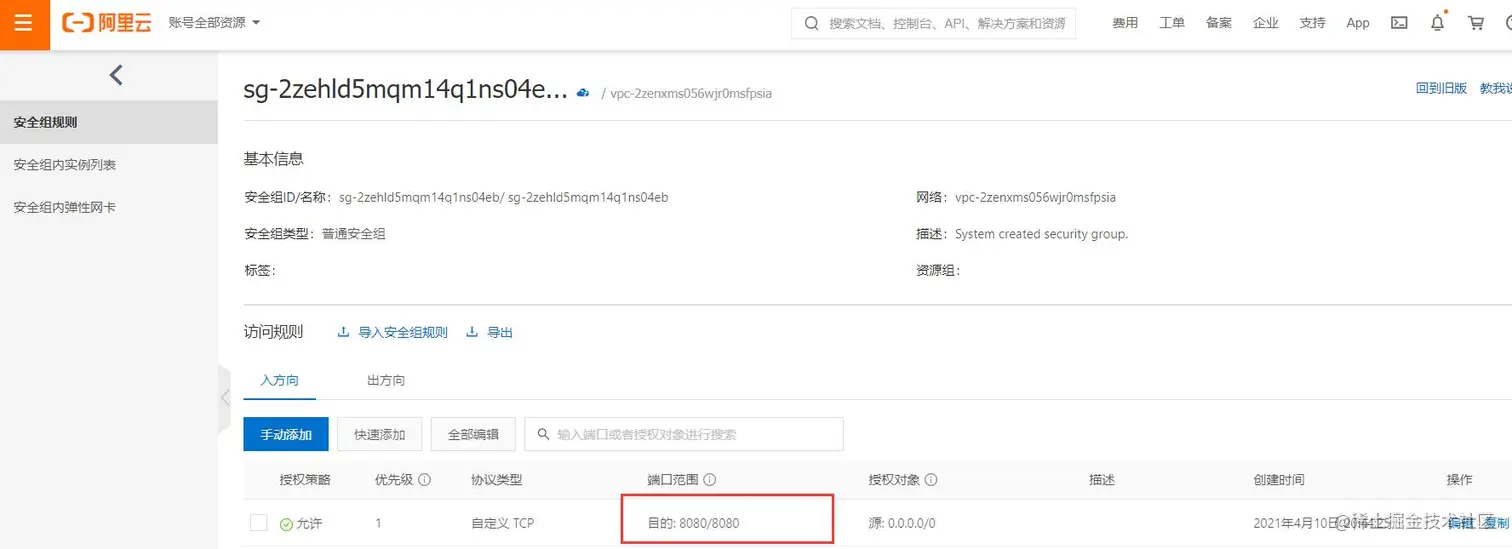Click 手动添加 button

tap(286, 434)
